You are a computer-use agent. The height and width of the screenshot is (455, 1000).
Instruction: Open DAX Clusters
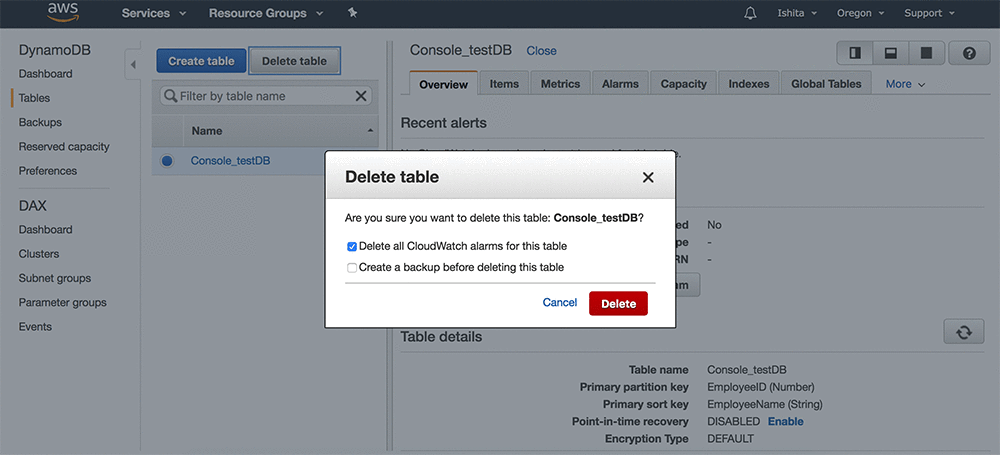tap(38, 254)
